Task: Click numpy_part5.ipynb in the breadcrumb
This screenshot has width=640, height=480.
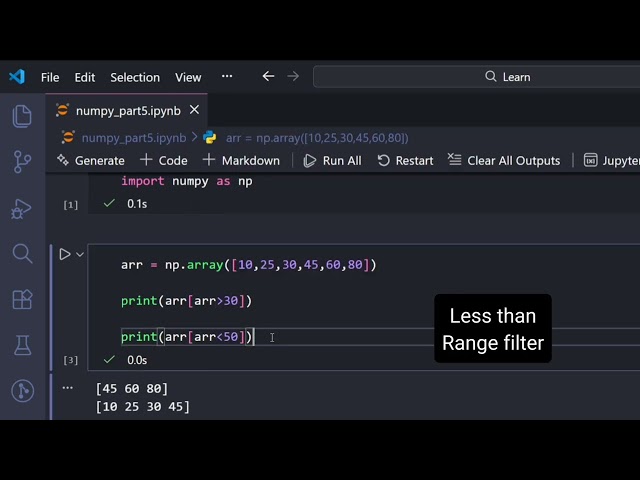Action: (x=134, y=138)
